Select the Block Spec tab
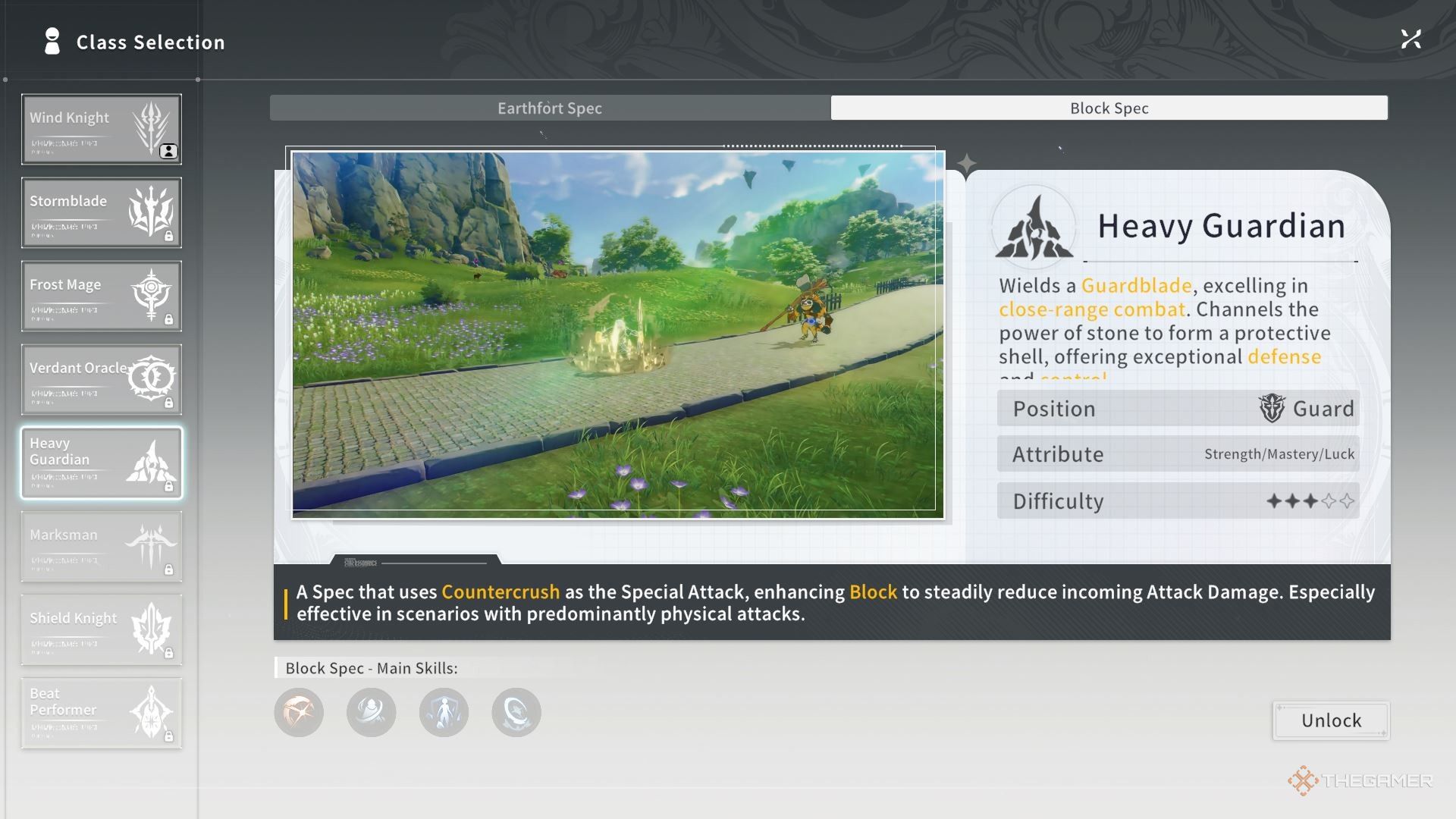This screenshot has width=1456, height=819. pyautogui.click(x=1109, y=108)
